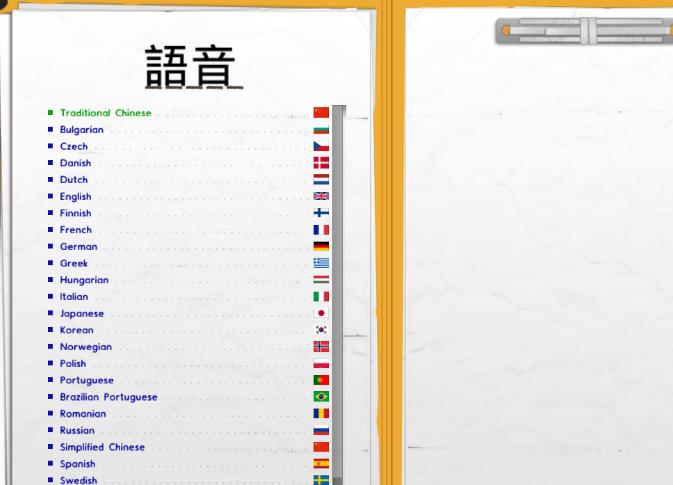
Task: Click the South Korean flag icon
Action: pos(321,330)
